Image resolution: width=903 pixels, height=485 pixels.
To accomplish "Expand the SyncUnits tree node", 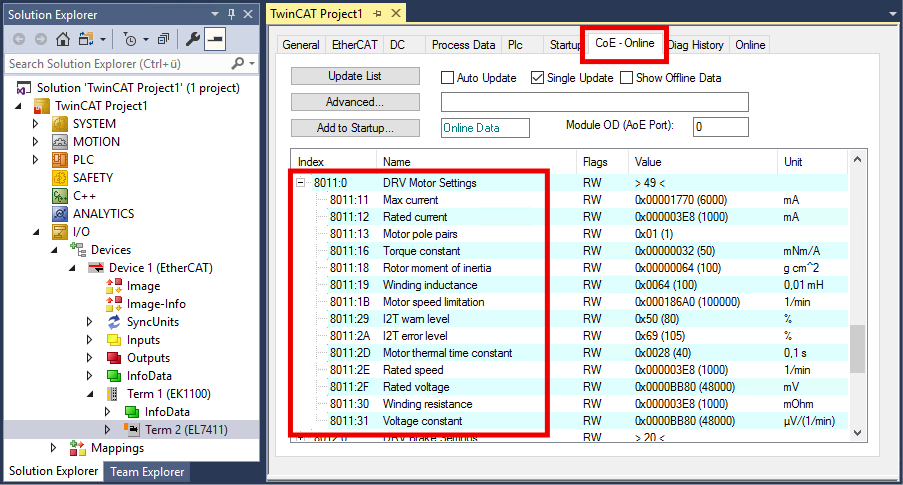I will click(89, 321).
